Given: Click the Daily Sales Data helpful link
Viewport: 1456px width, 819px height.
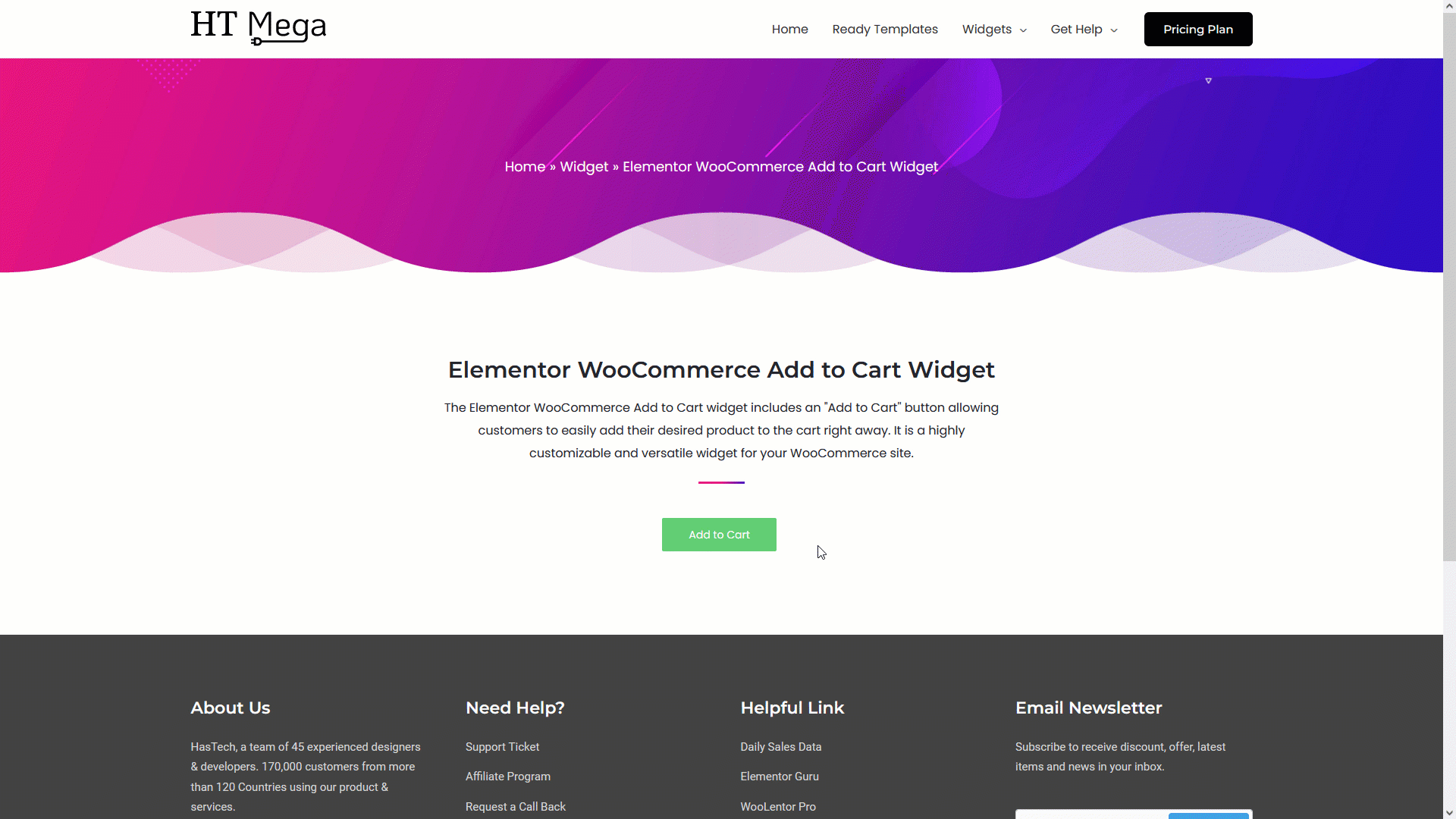Looking at the screenshot, I should (781, 746).
